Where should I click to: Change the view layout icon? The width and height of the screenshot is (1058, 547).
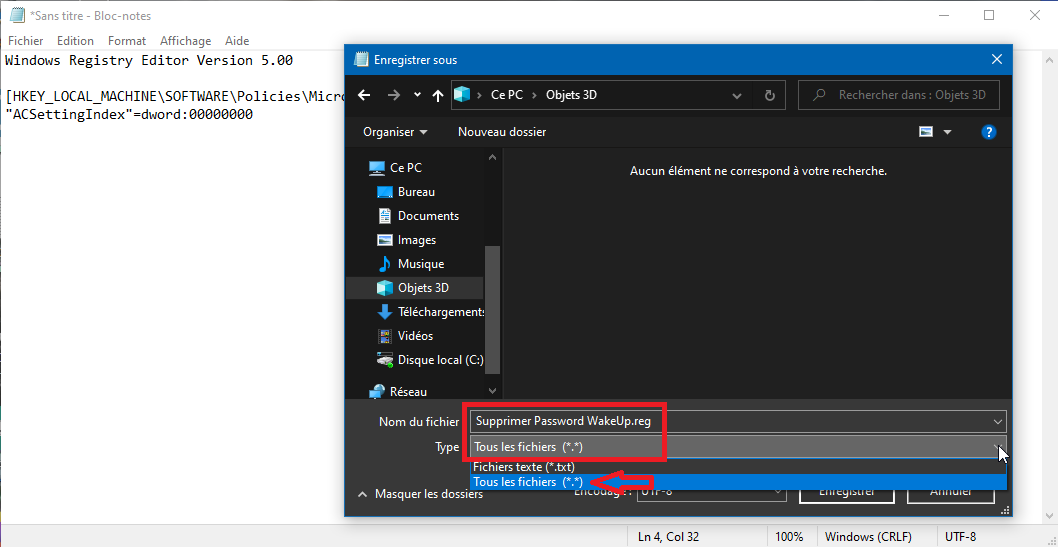[926, 132]
